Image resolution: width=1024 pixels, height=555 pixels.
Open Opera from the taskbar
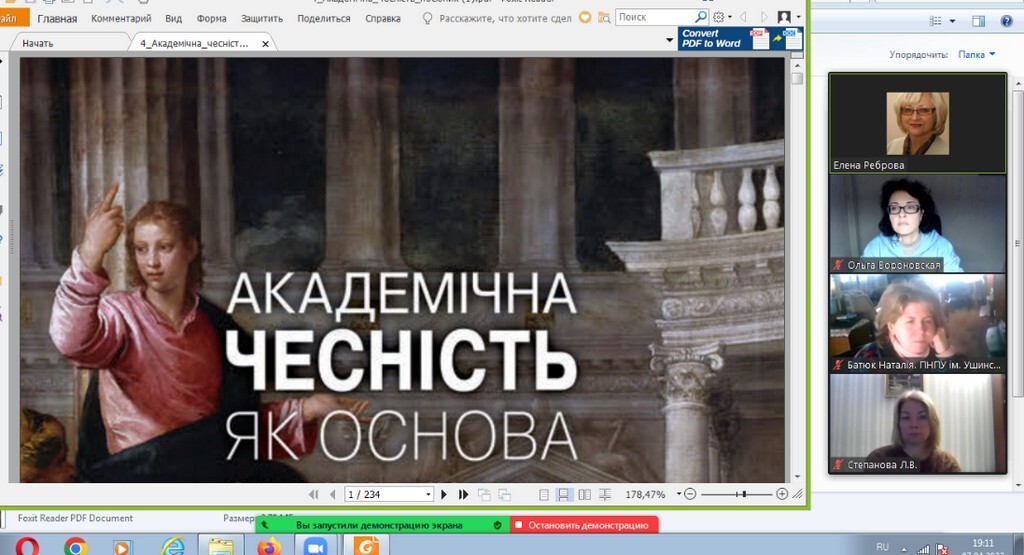click(x=27, y=546)
